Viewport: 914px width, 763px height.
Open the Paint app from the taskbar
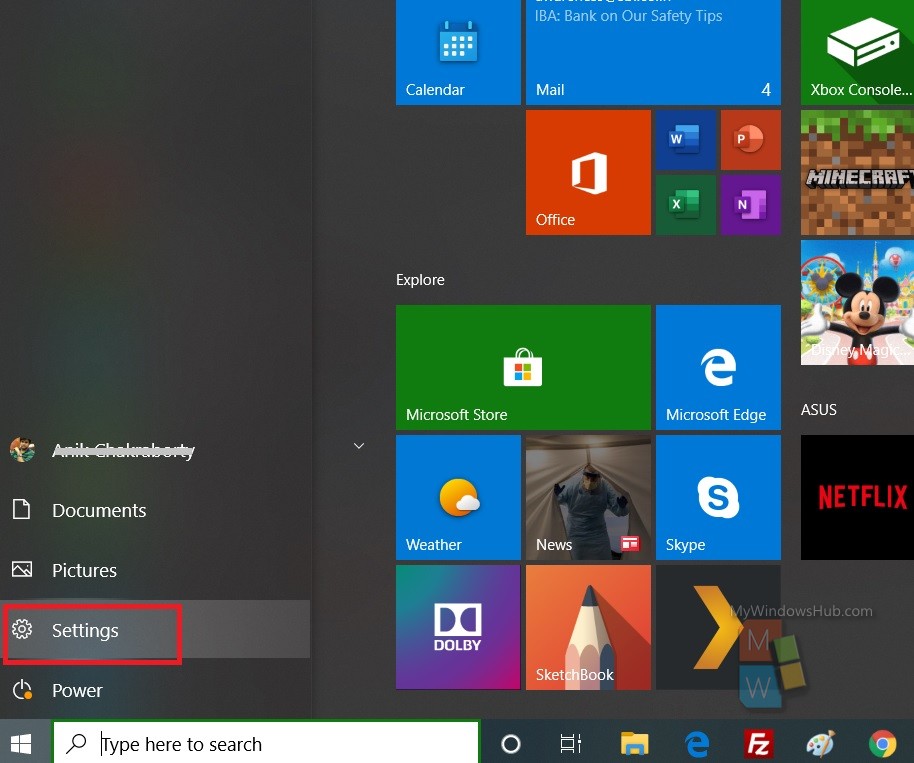(x=821, y=744)
